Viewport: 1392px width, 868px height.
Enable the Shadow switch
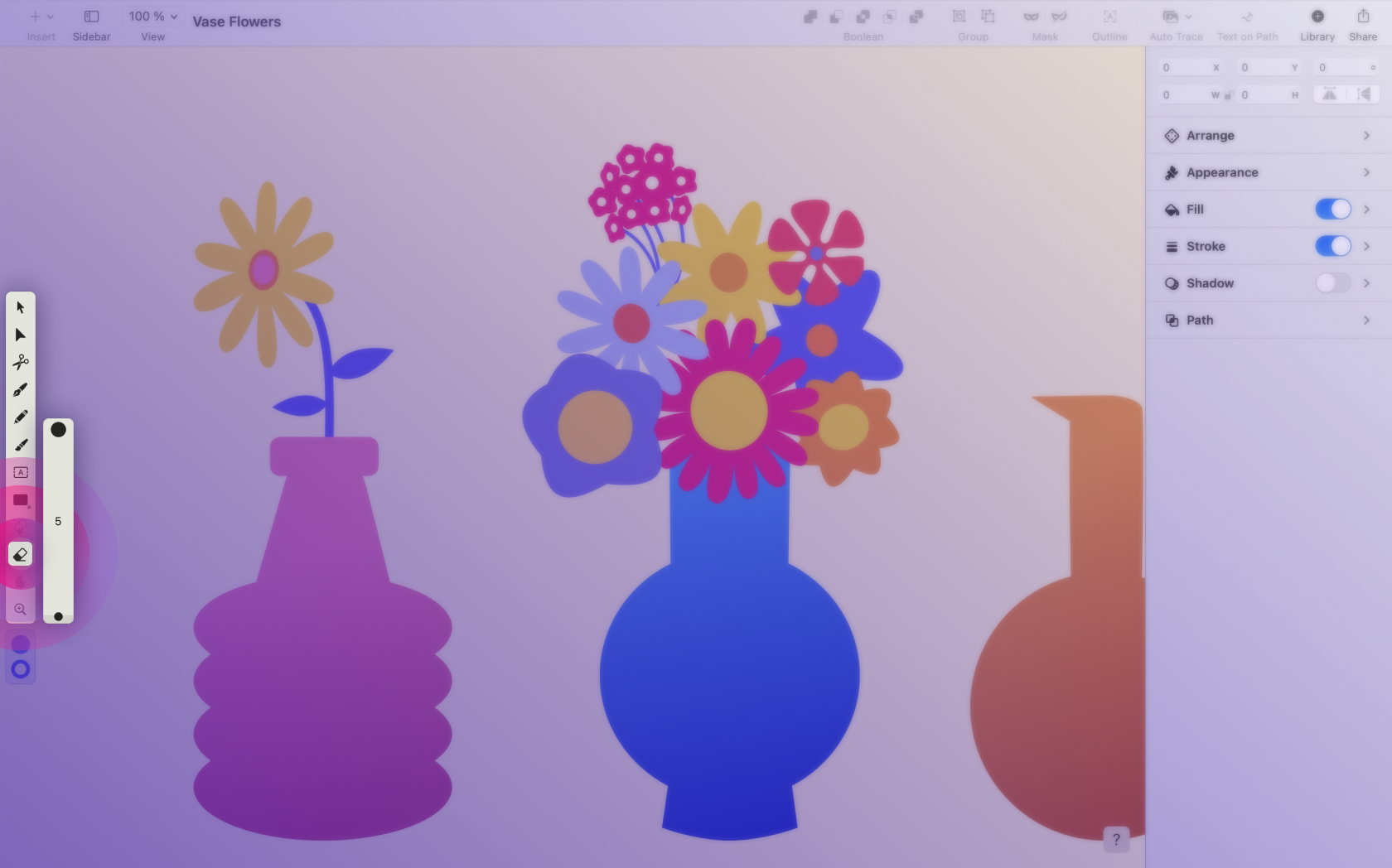[1333, 283]
